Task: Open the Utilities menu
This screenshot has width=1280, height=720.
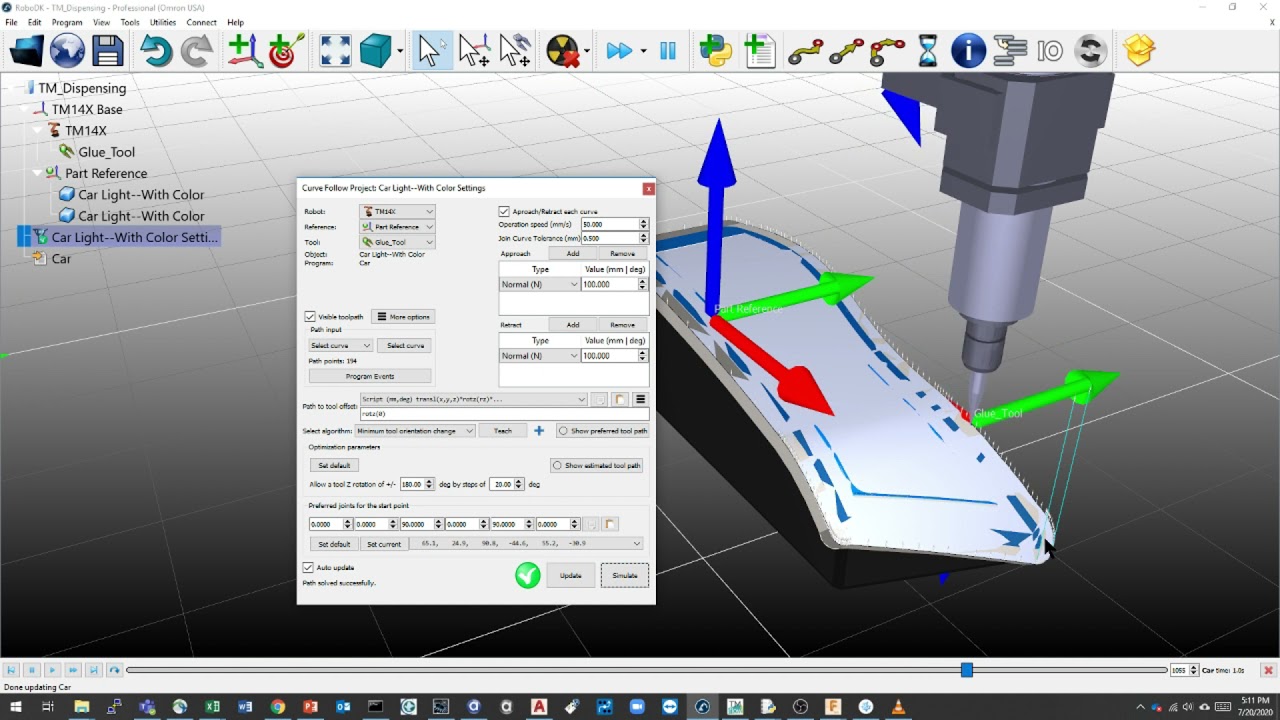Action: pyautogui.click(x=163, y=22)
